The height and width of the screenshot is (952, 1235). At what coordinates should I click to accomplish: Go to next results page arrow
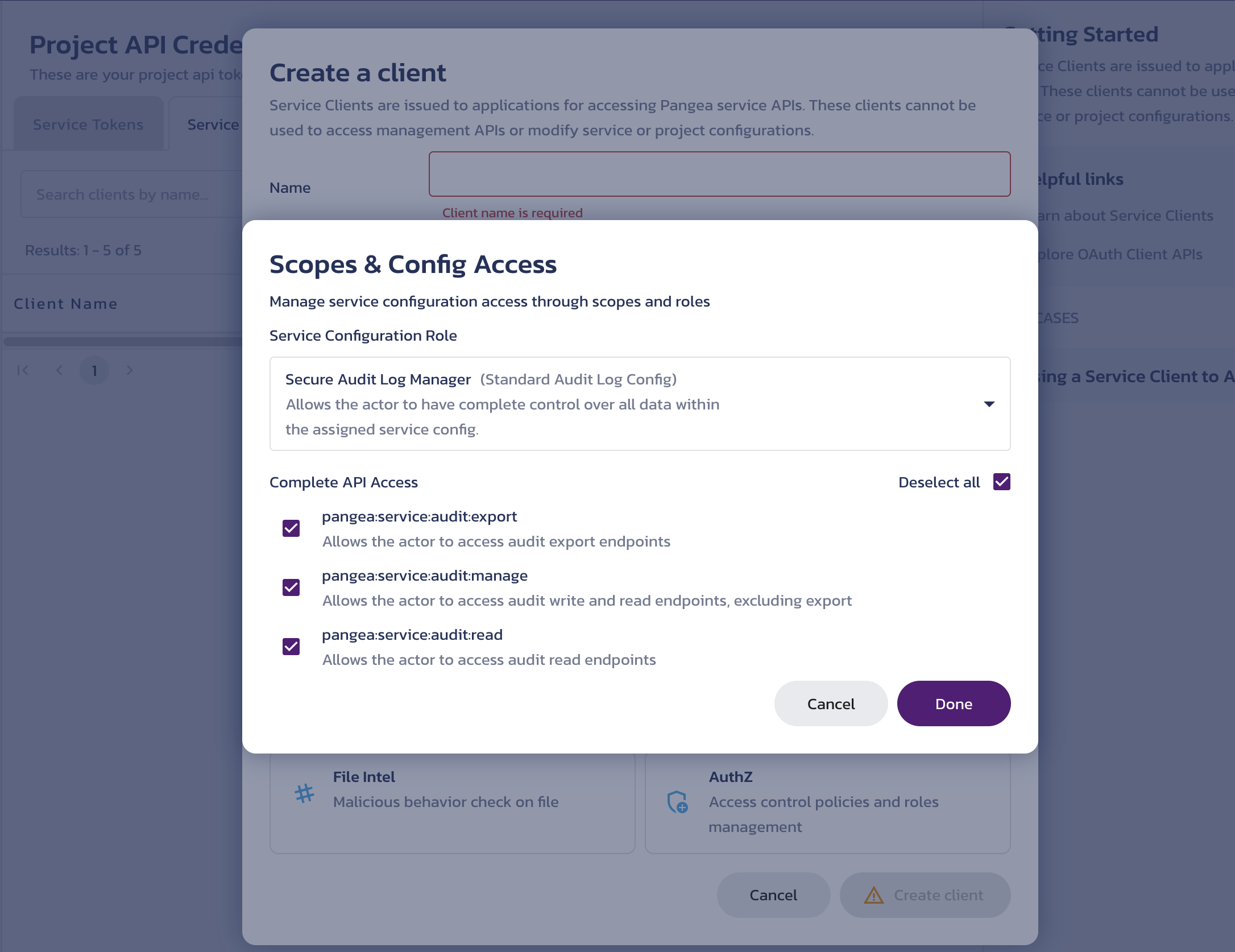click(x=130, y=370)
